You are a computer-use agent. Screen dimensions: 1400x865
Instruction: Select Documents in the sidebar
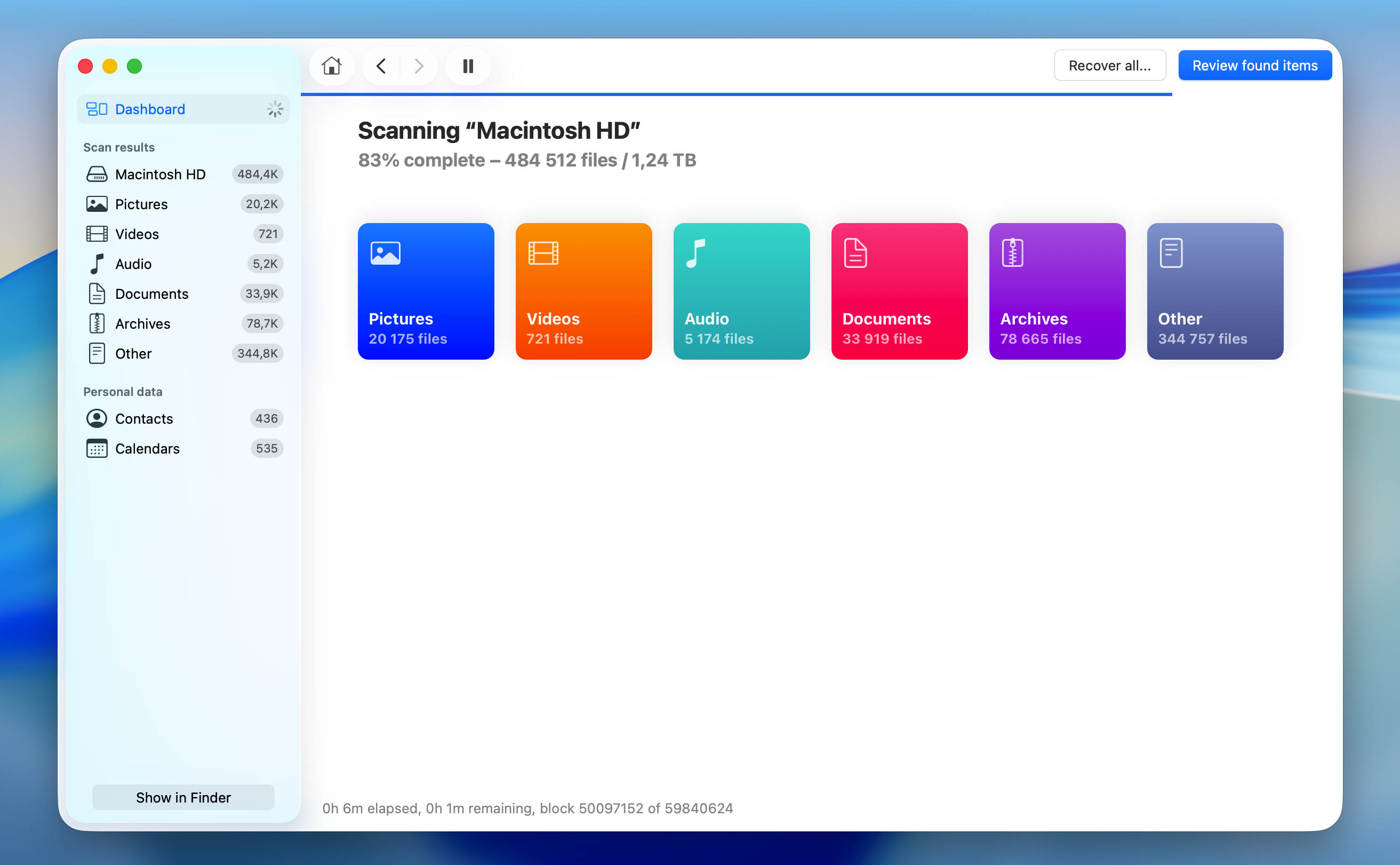183,293
